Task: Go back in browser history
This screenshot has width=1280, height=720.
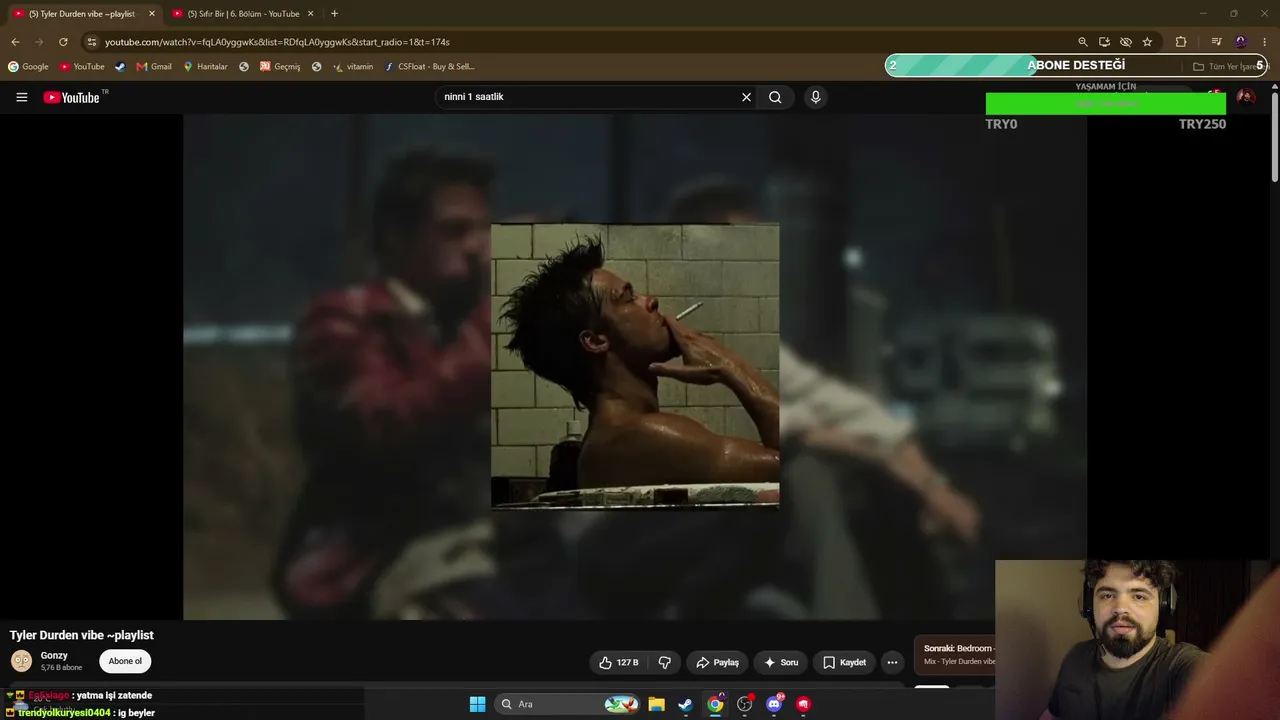Action: [x=15, y=42]
